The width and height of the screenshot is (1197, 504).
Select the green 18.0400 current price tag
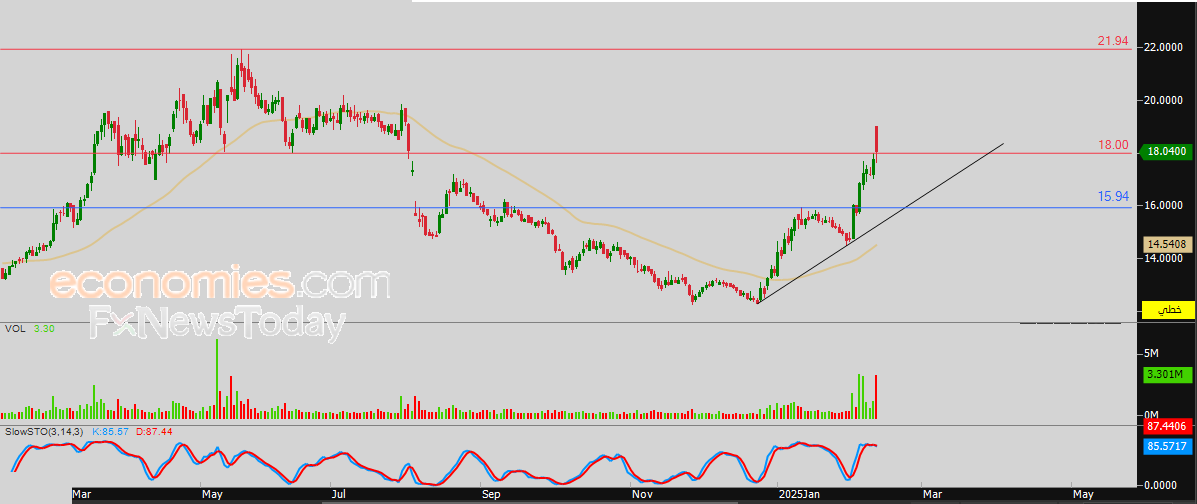pos(1167,152)
